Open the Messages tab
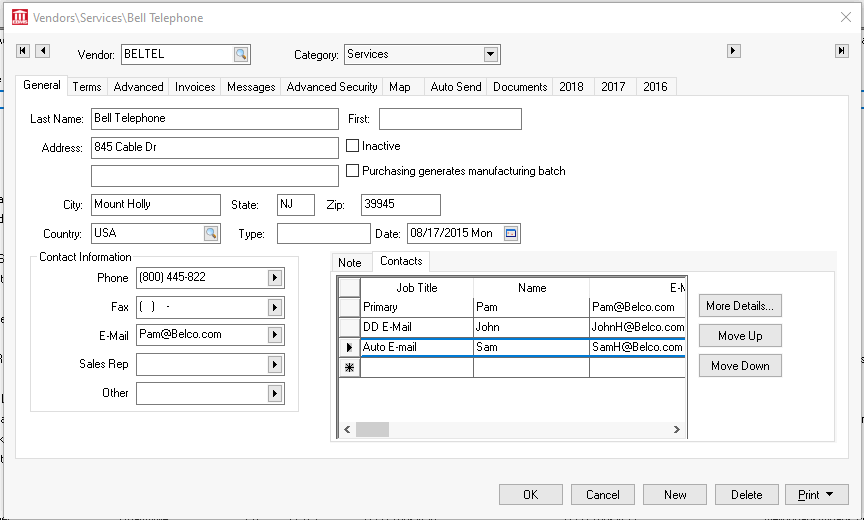This screenshot has width=864, height=520. click(251, 87)
